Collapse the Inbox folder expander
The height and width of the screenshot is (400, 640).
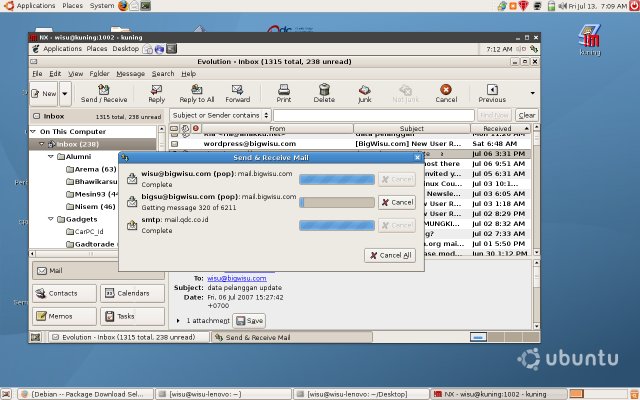click(x=42, y=144)
